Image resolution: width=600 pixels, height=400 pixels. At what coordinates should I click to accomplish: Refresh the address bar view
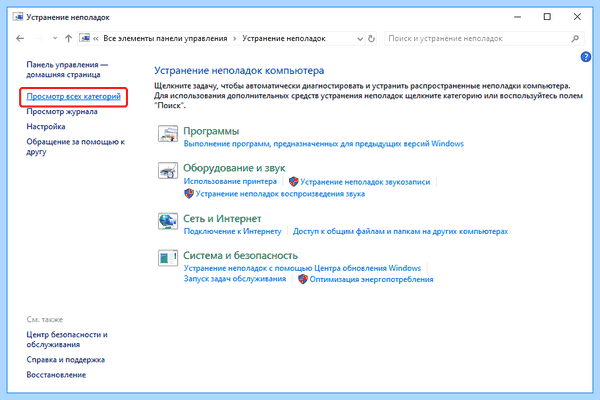point(371,39)
